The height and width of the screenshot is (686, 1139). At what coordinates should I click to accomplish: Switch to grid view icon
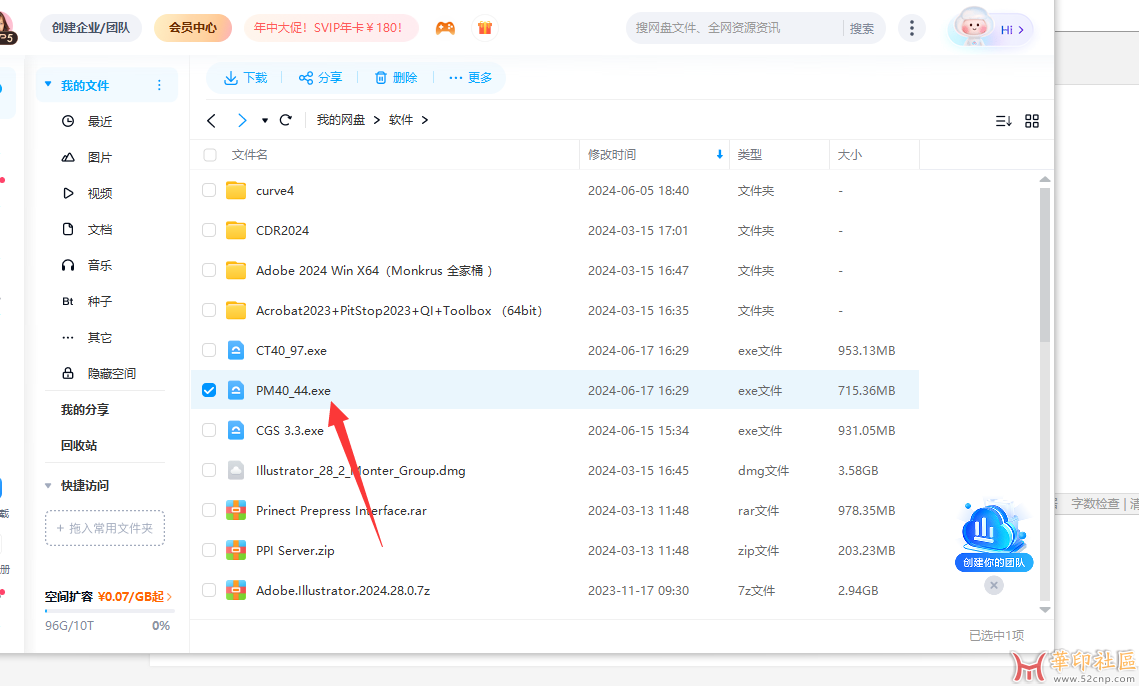[x=1031, y=121]
